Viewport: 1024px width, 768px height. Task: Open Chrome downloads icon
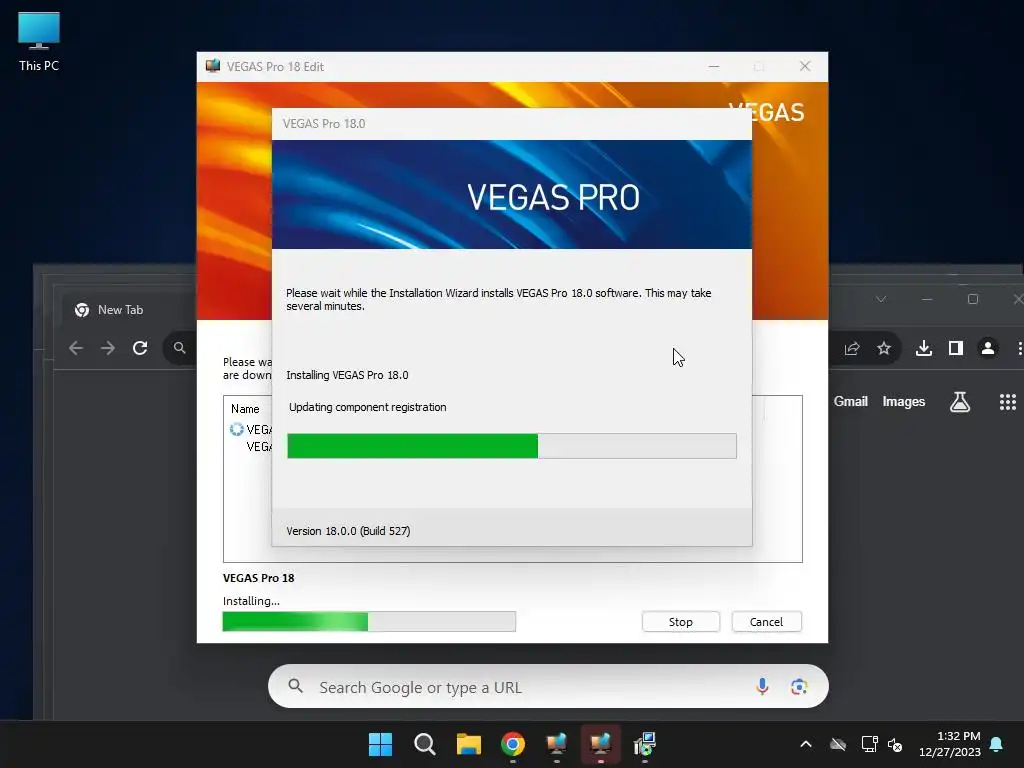pyautogui.click(x=923, y=348)
